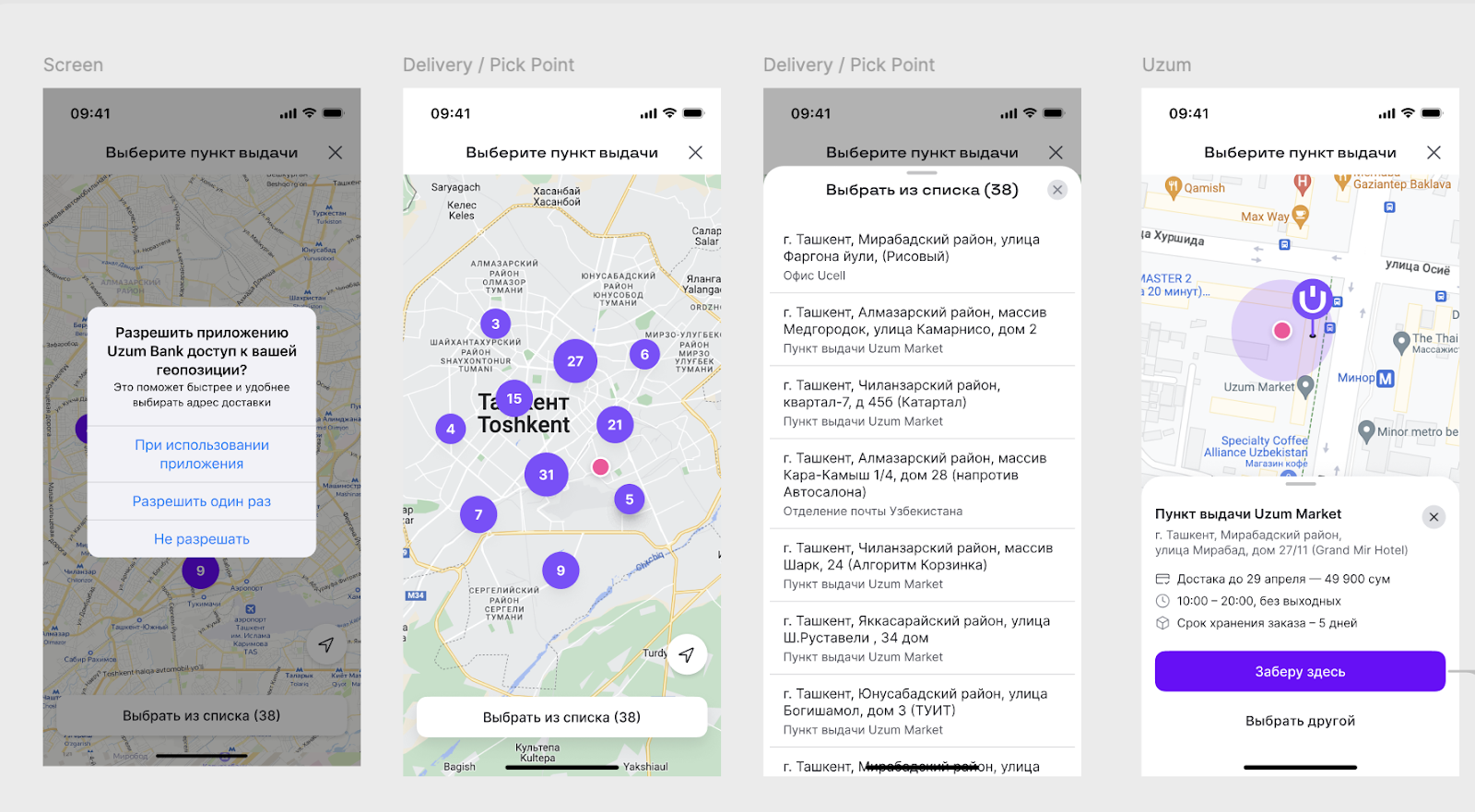Tap the Minor metro gray location pin

1367,430
